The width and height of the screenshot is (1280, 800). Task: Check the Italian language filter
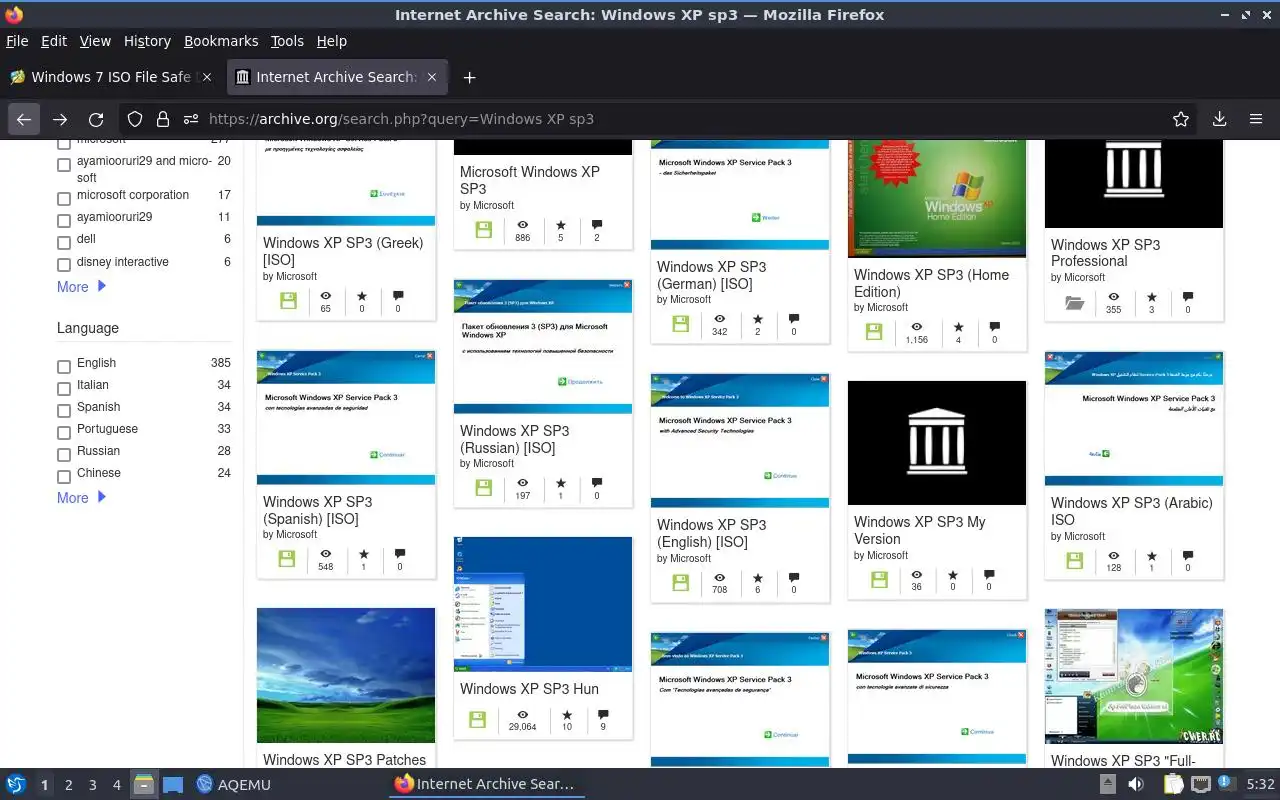(64, 389)
